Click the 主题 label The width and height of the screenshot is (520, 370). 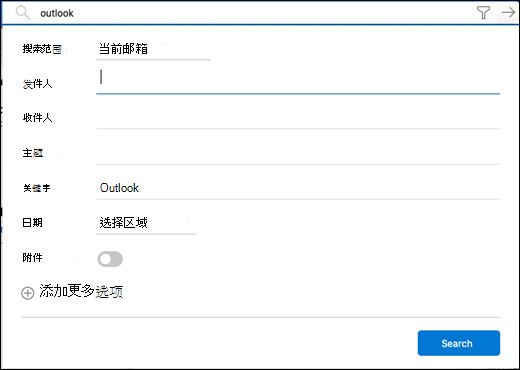[33, 153]
